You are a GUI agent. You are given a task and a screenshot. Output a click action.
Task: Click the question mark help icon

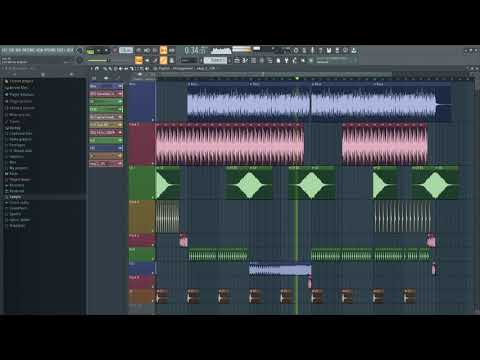[x=320, y=51]
